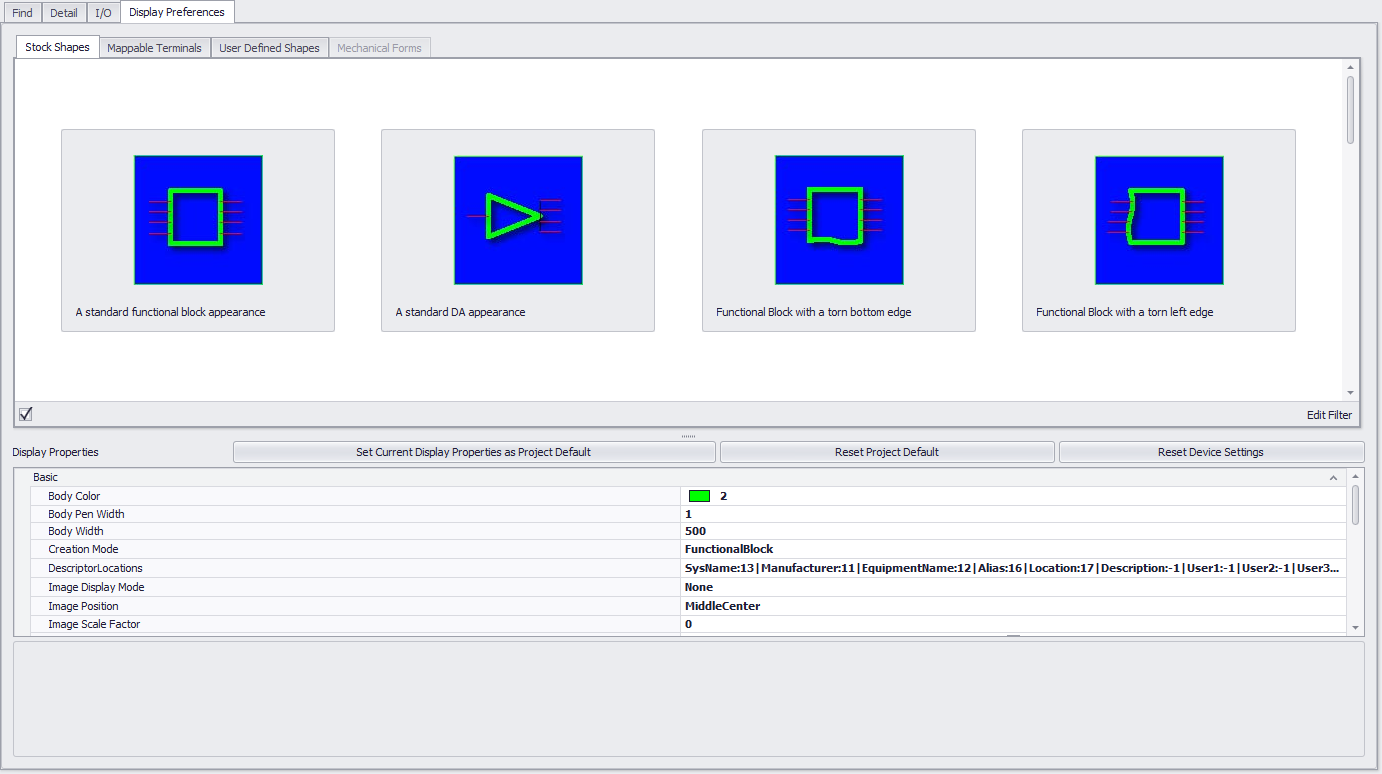Click the green Body Color swatch
This screenshot has width=1382, height=774.
[699, 496]
